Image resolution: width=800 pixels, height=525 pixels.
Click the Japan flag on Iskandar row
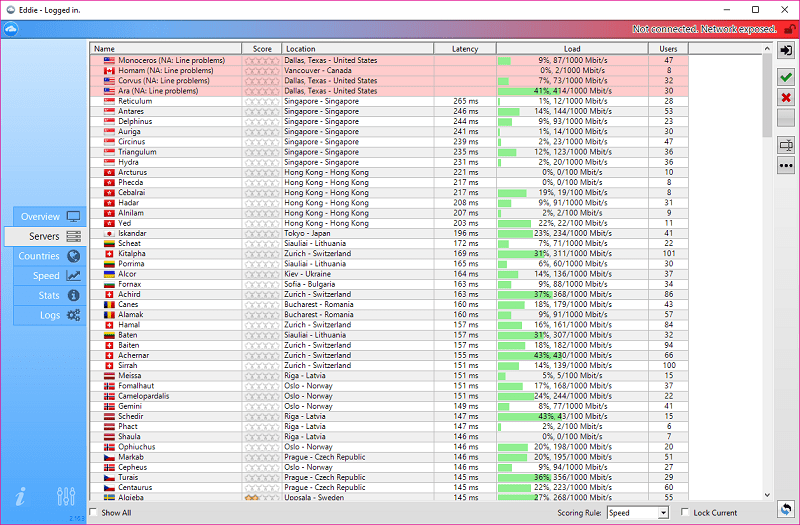click(109, 234)
